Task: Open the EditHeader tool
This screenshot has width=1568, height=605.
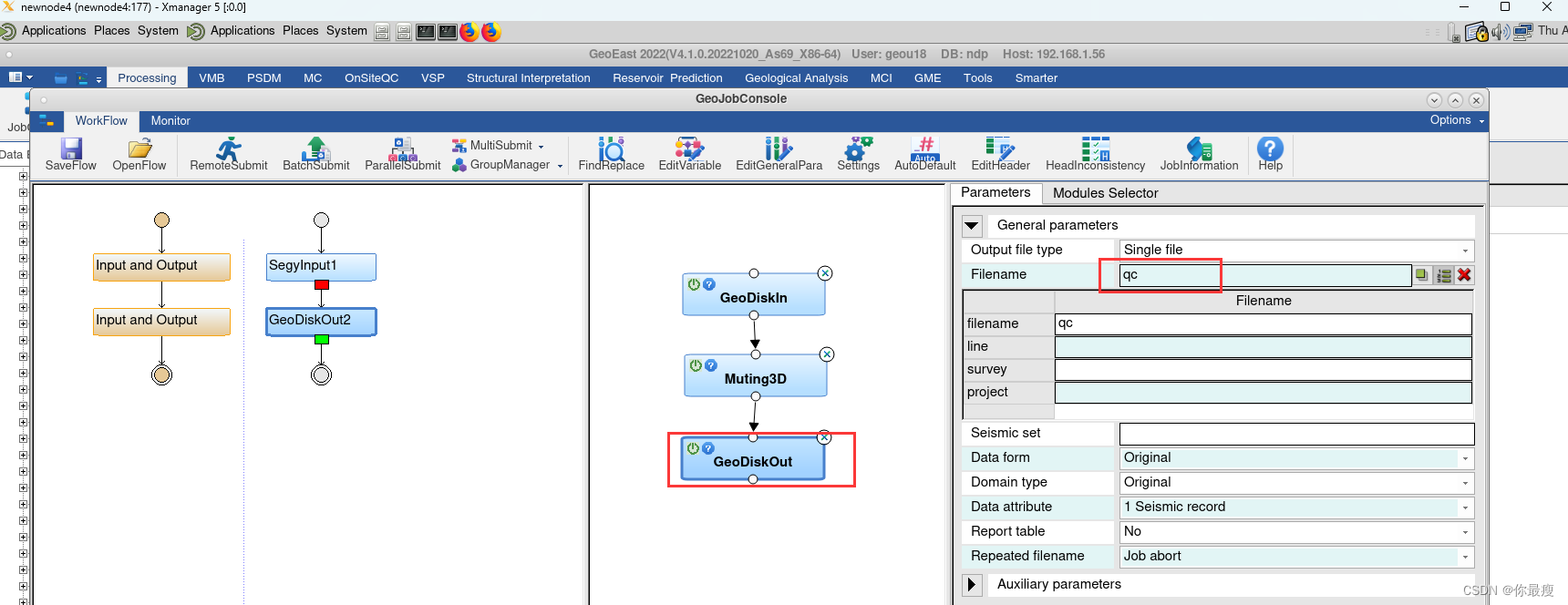Action: pos(1000,148)
